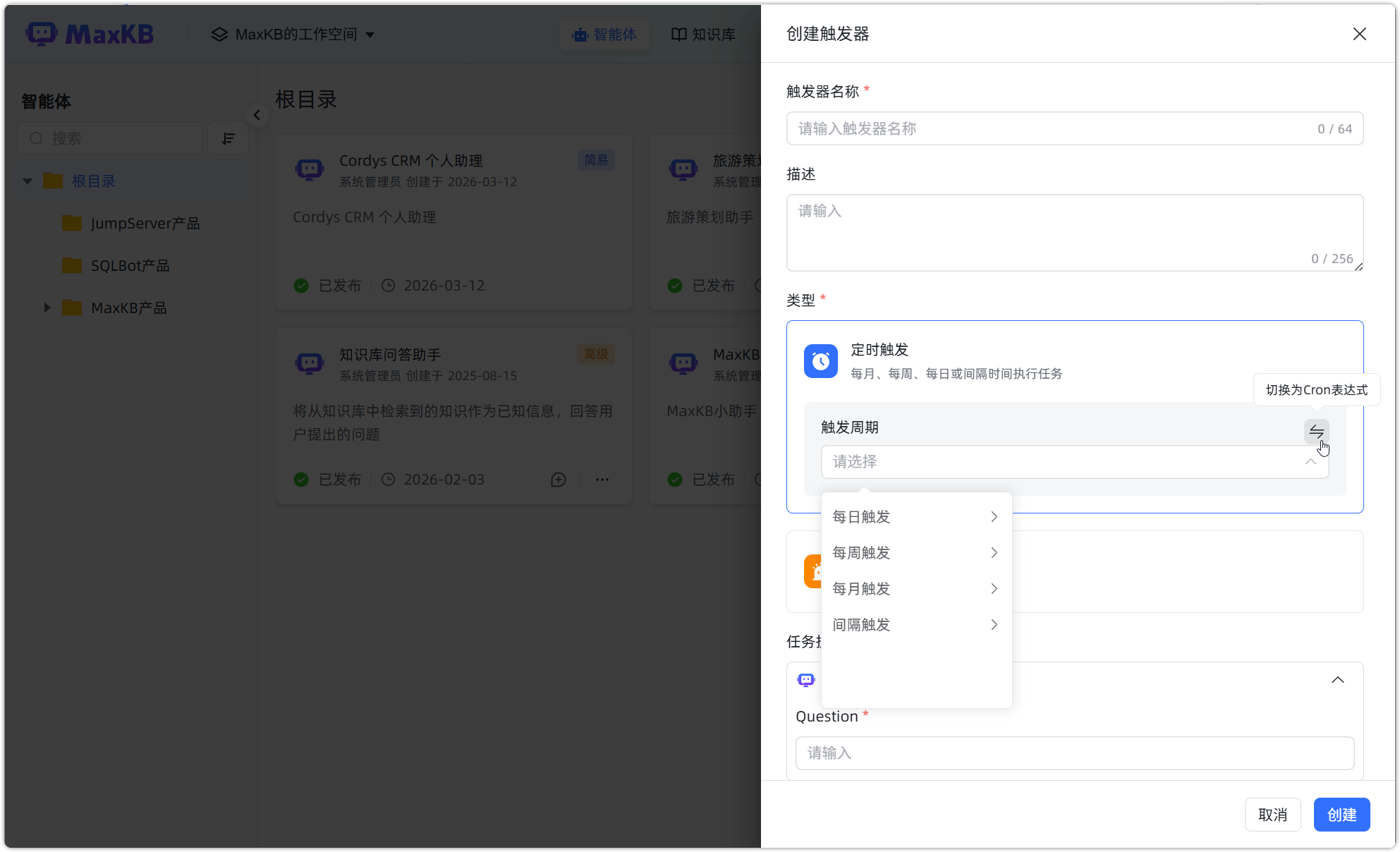
Task: Click the orange event trigger icon
Action: pos(812,571)
